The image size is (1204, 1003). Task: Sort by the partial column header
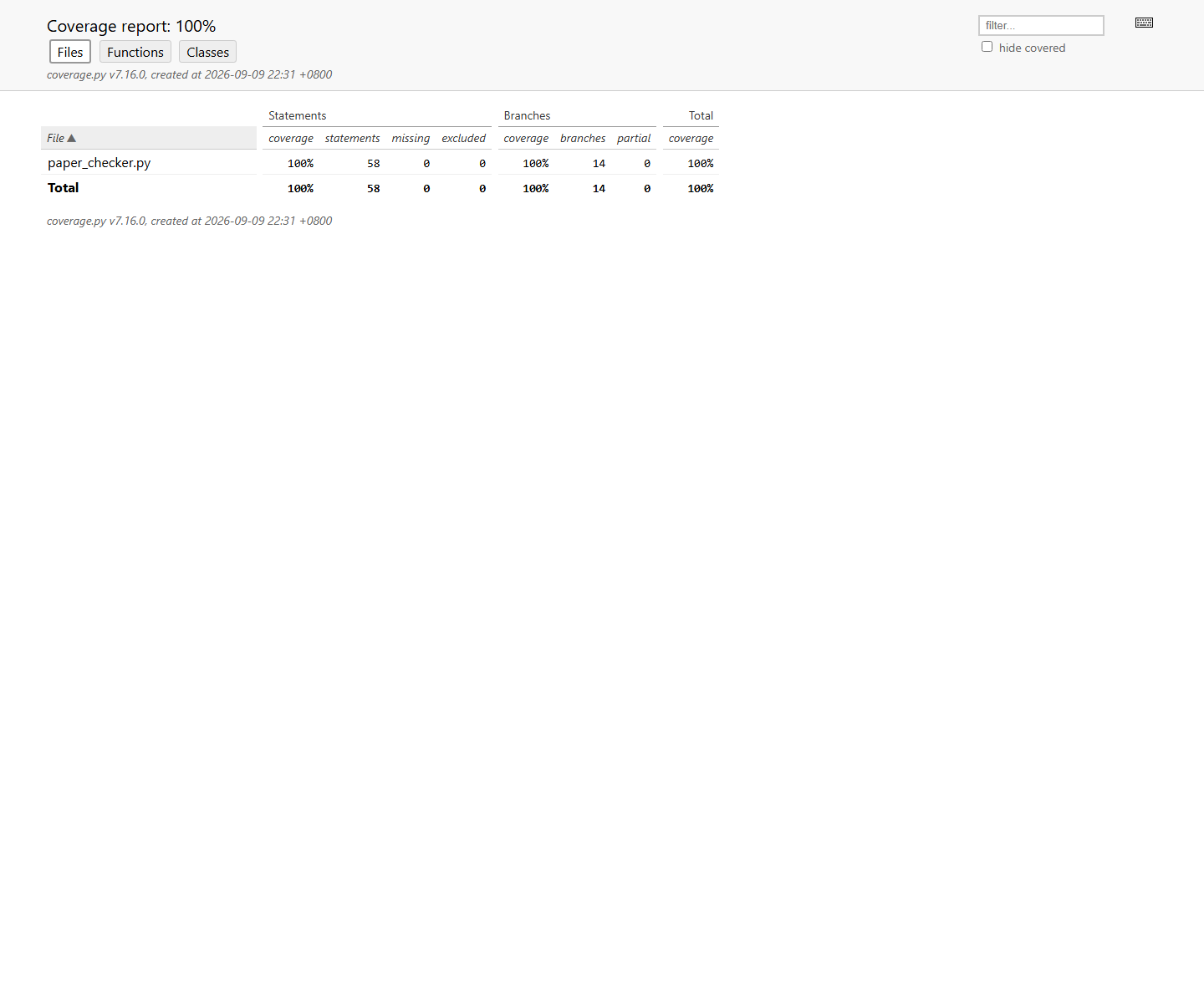coord(634,138)
